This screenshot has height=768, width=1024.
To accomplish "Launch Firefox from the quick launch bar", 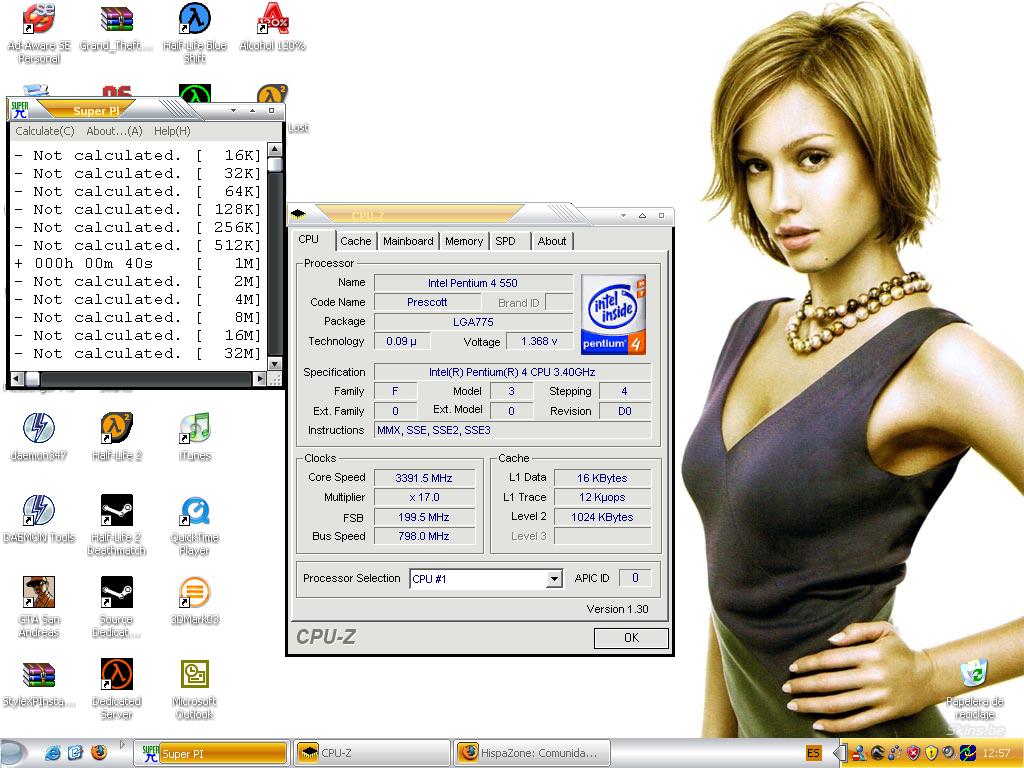I will 98,752.
